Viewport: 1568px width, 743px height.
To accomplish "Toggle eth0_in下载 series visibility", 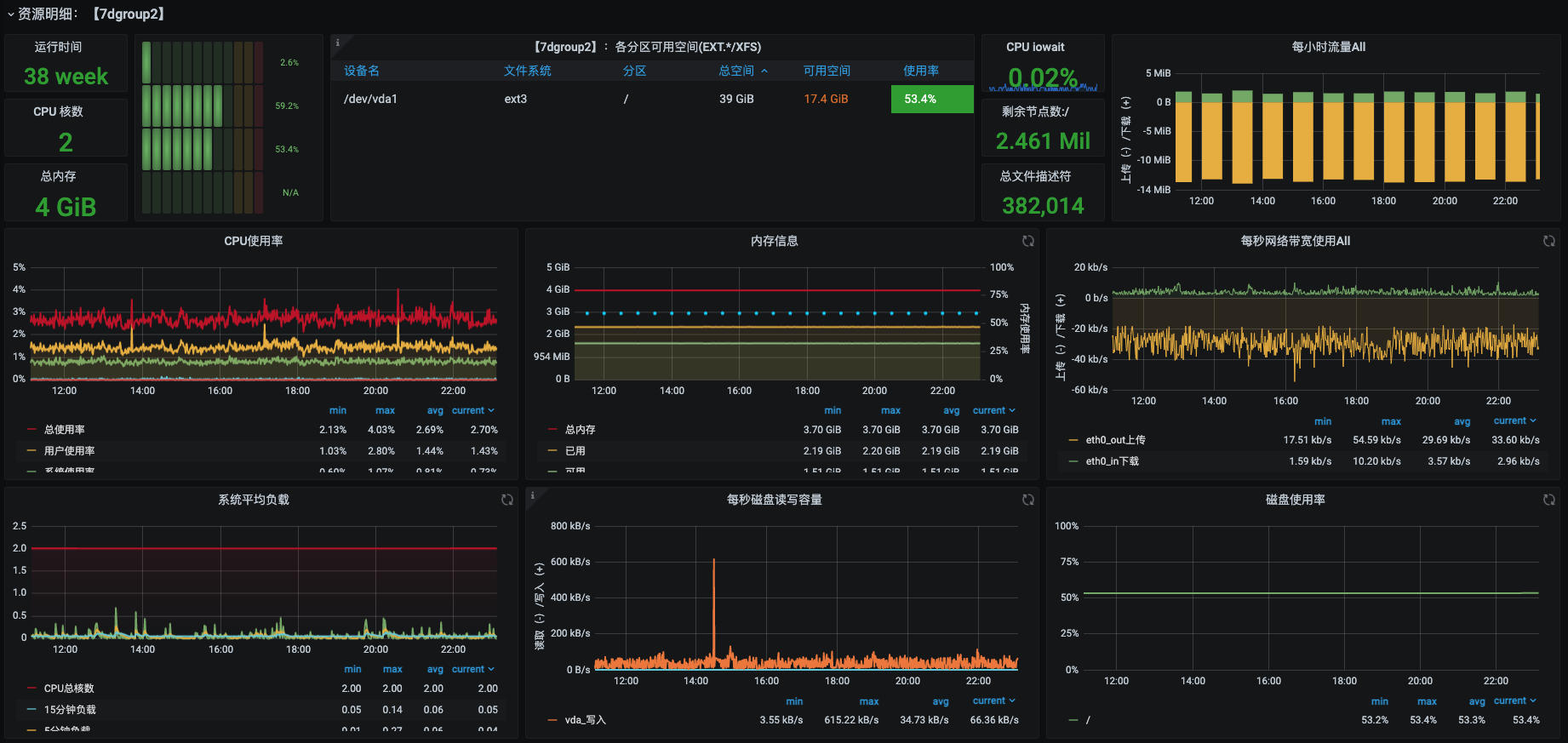I will pyautogui.click(x=1113, y=461).
